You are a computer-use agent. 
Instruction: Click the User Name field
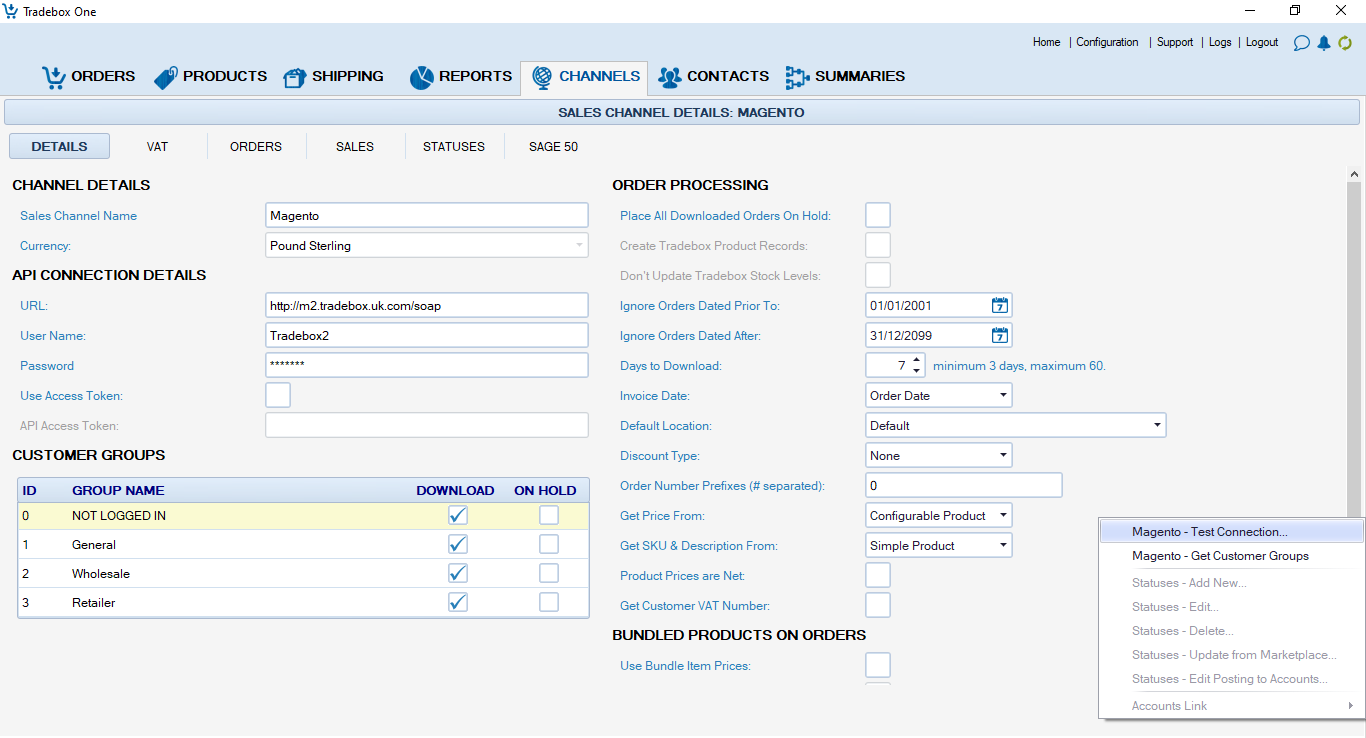(x=427, y=335)
